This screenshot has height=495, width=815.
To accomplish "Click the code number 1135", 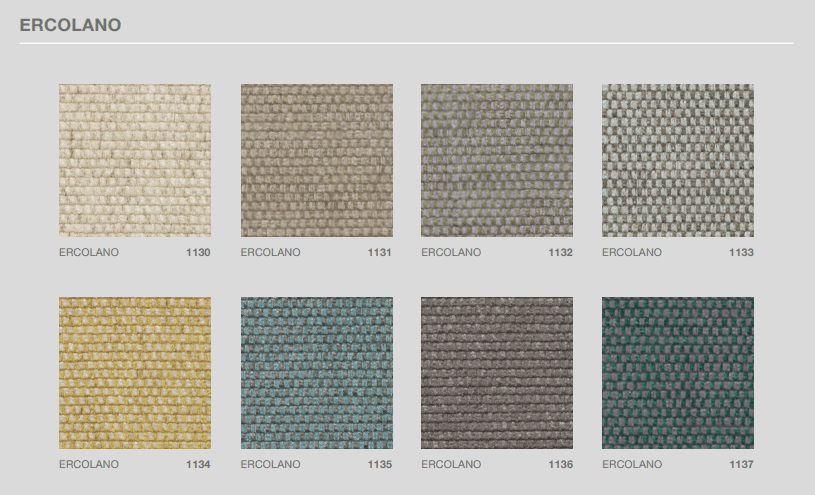I will tap(379, 465).
